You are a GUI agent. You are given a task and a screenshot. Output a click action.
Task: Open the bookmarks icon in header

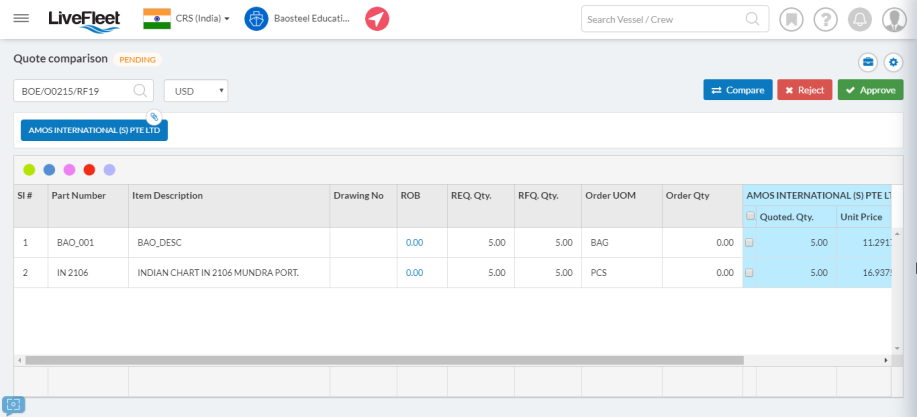792,19
